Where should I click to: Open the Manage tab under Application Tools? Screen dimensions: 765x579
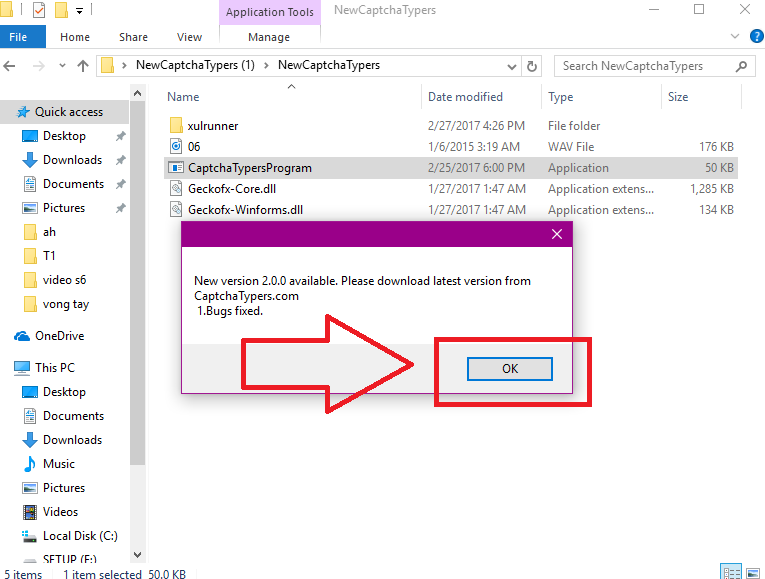(x=269, y=37)
